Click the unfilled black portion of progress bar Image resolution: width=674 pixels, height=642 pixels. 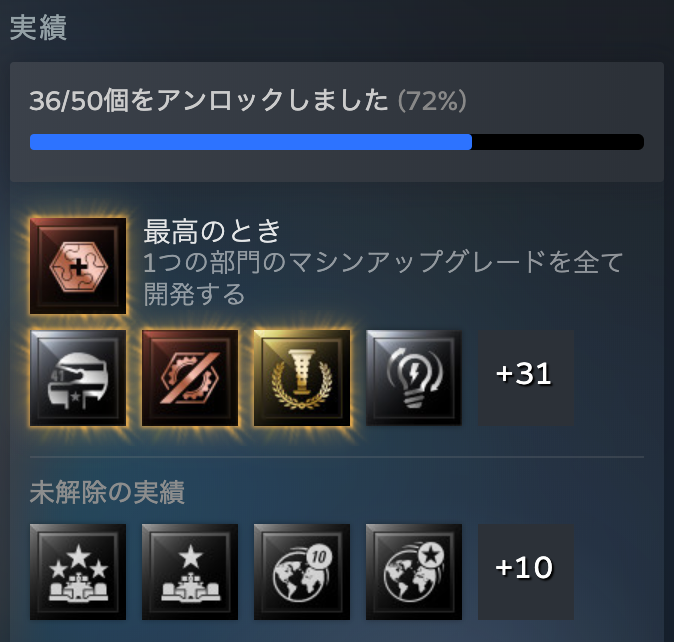point(558,142)
